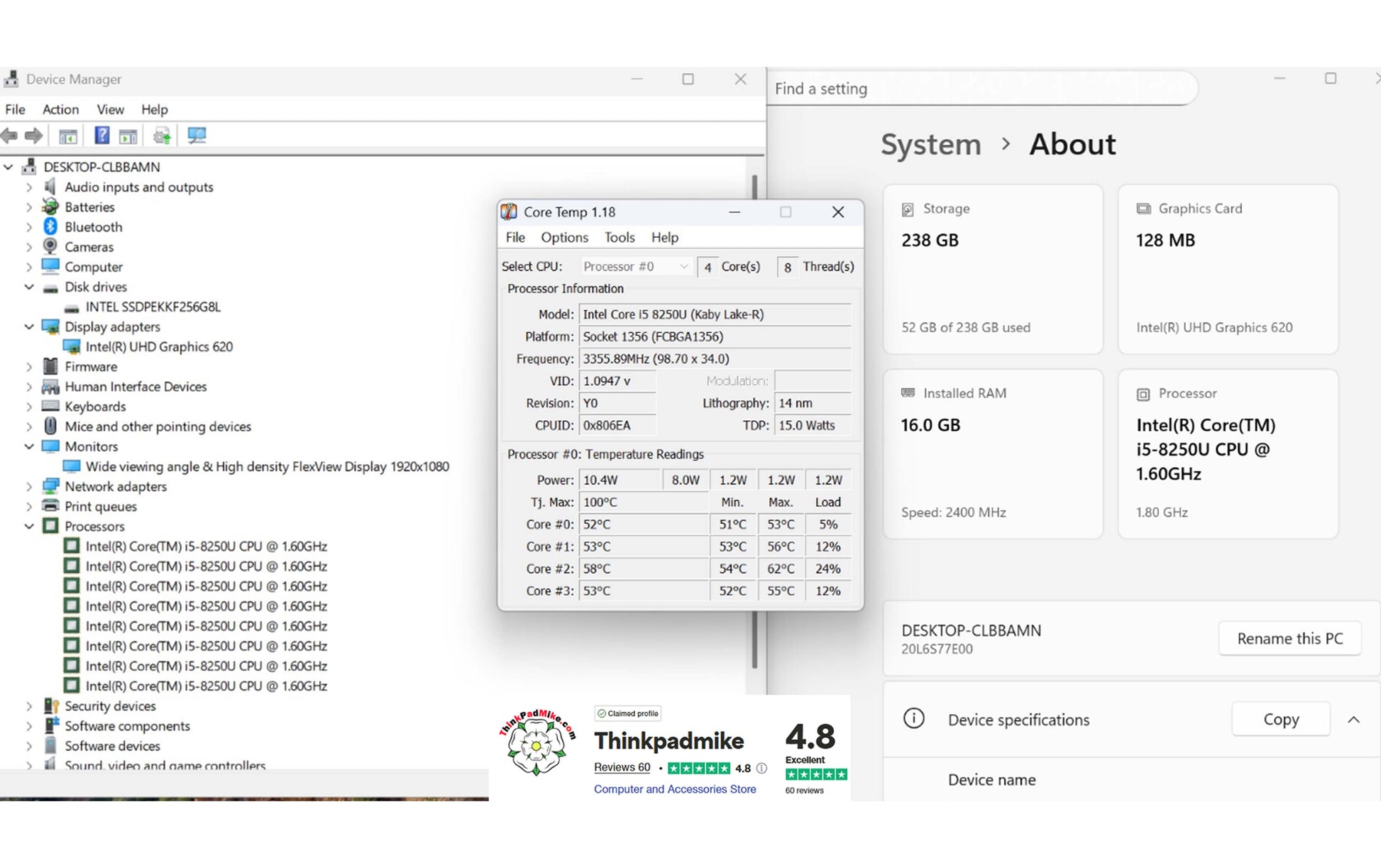Screen dimensions: 1381x868
Task: Collapse the Processors tree node
Action: pyautogui.click(x=29, y=526)
